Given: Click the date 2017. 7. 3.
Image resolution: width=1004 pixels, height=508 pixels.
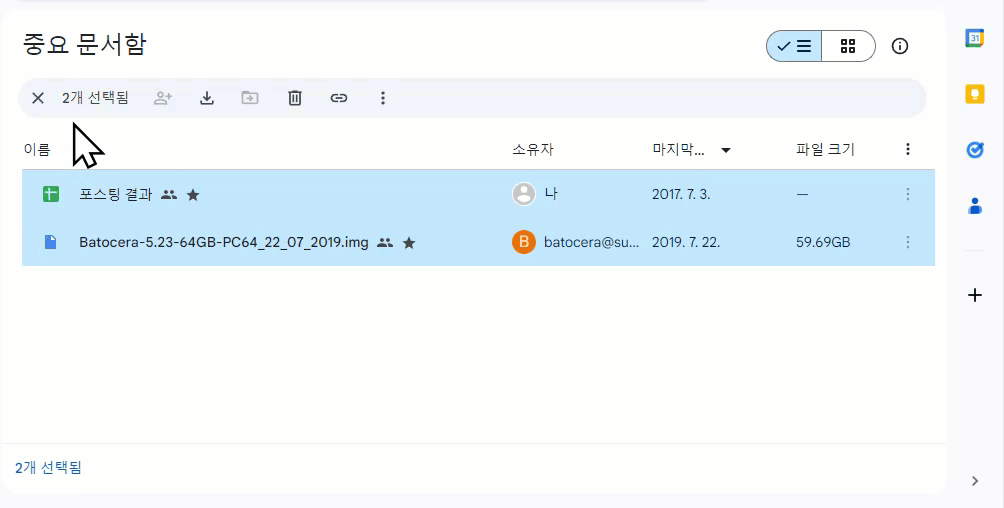Looking at the screenshot, I should [681, 194].
